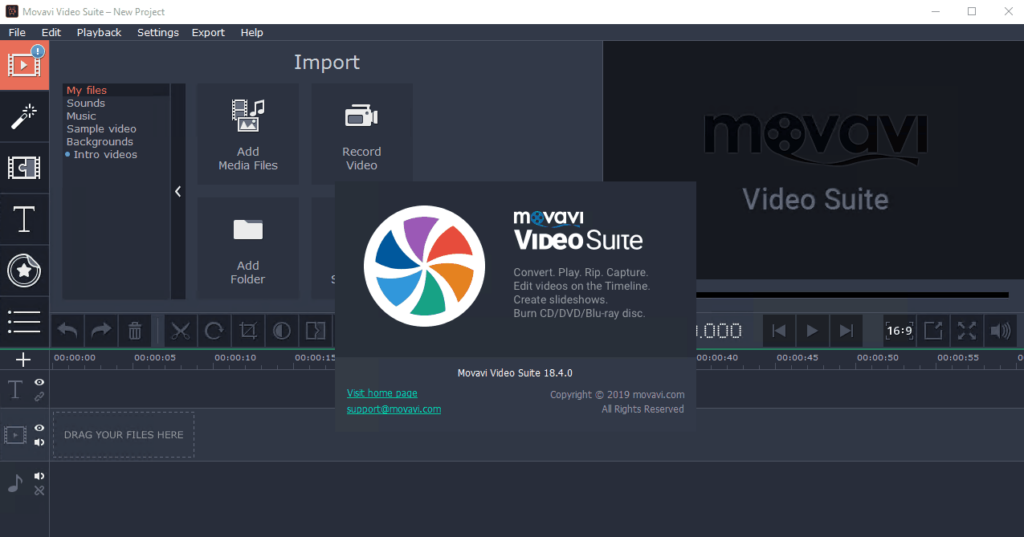Screen dimensions: 1024x537
Task: Click Add Media Files
Action: (248, 134)
